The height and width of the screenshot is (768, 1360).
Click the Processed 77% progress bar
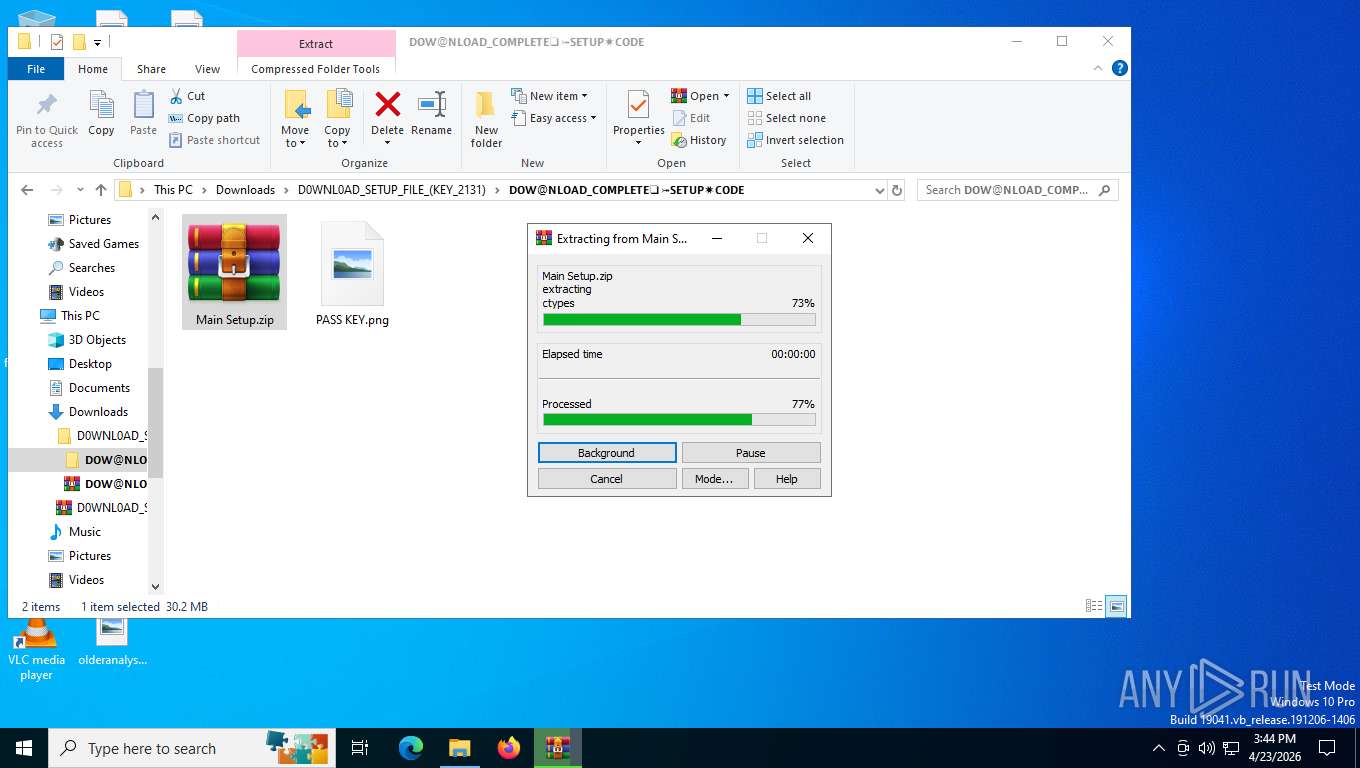pos(679,420)
